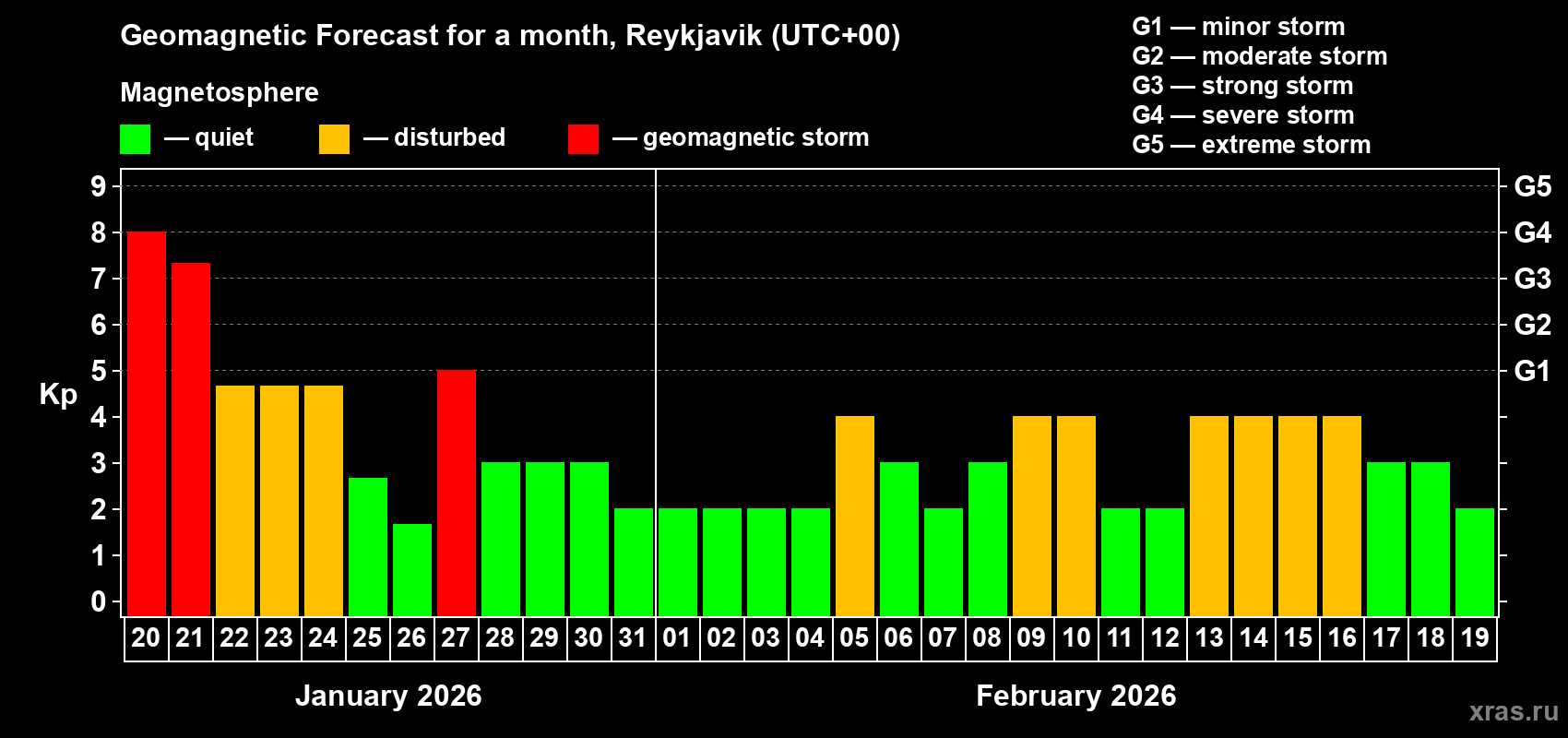Click the Kp axis value 5

99,371
